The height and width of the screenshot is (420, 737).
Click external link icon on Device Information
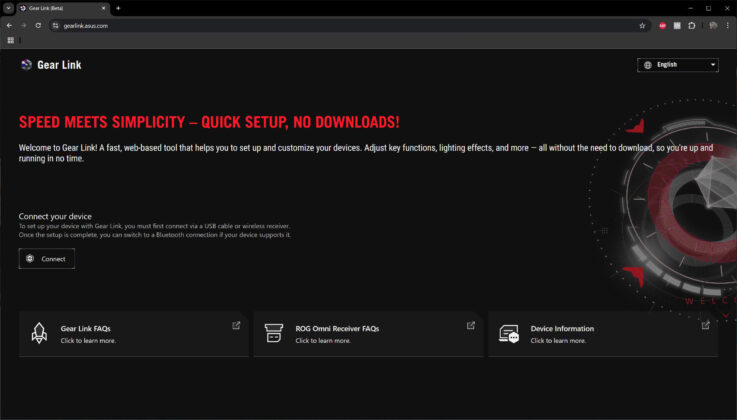coord(706,325)
